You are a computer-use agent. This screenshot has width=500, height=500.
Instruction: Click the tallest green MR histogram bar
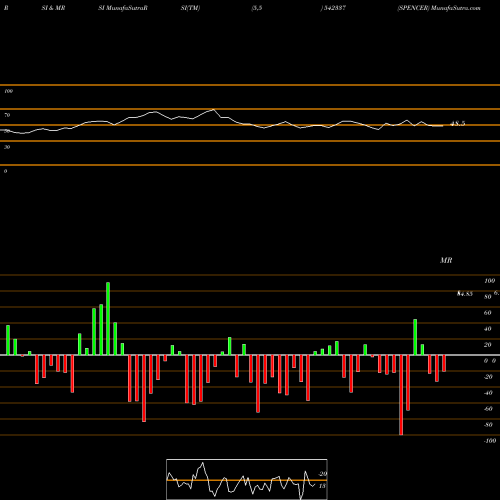(x=108, y=319)
